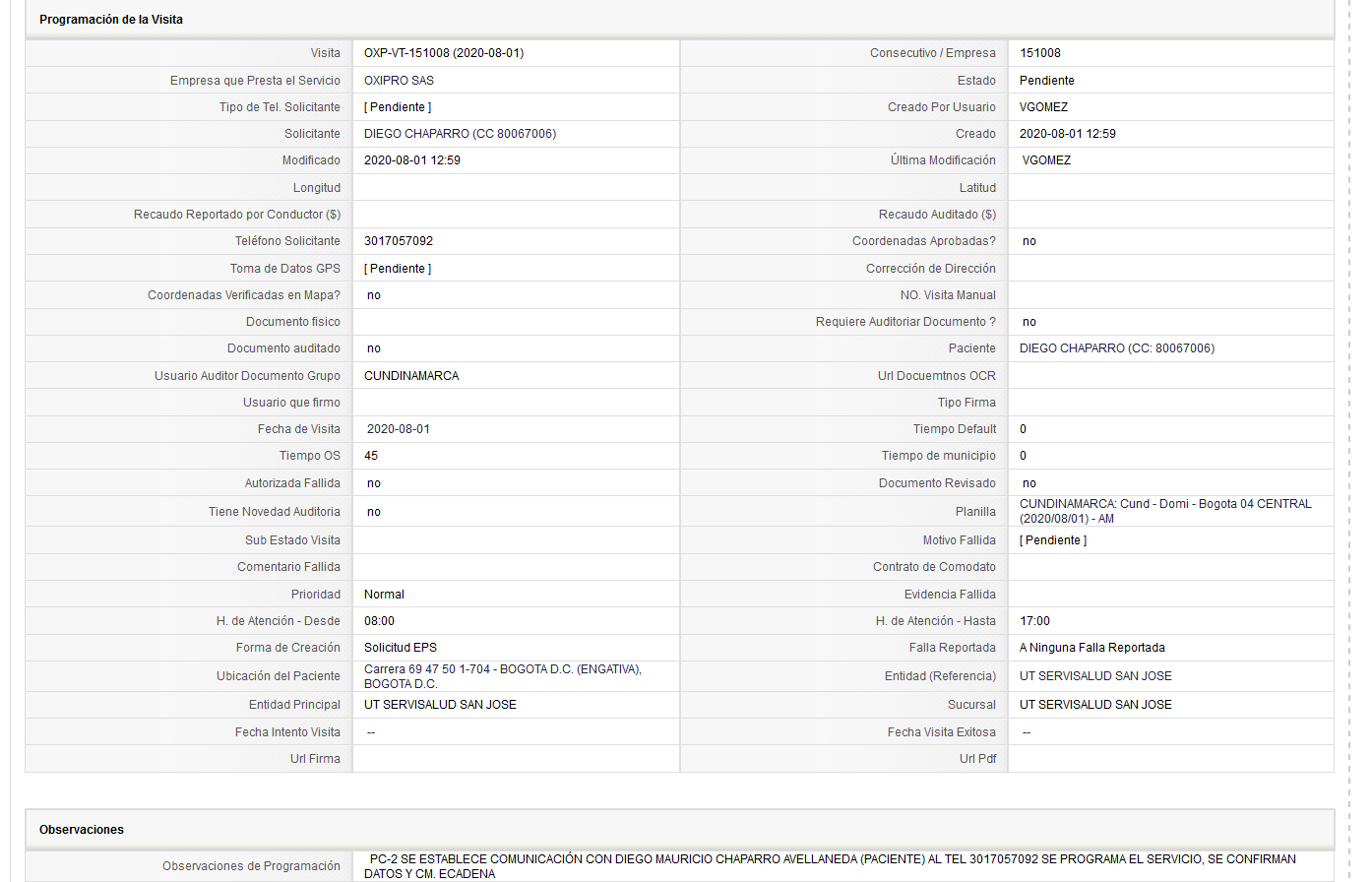Click the Última Modificación value VGOMEZ
1372x882 pixels.
tap(1046, 160)
